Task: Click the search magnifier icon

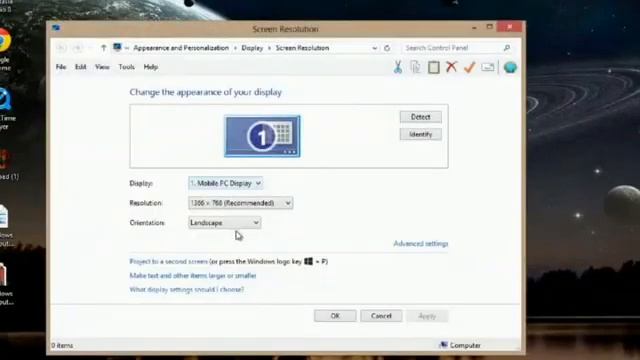Action: (x=507, y=48)
